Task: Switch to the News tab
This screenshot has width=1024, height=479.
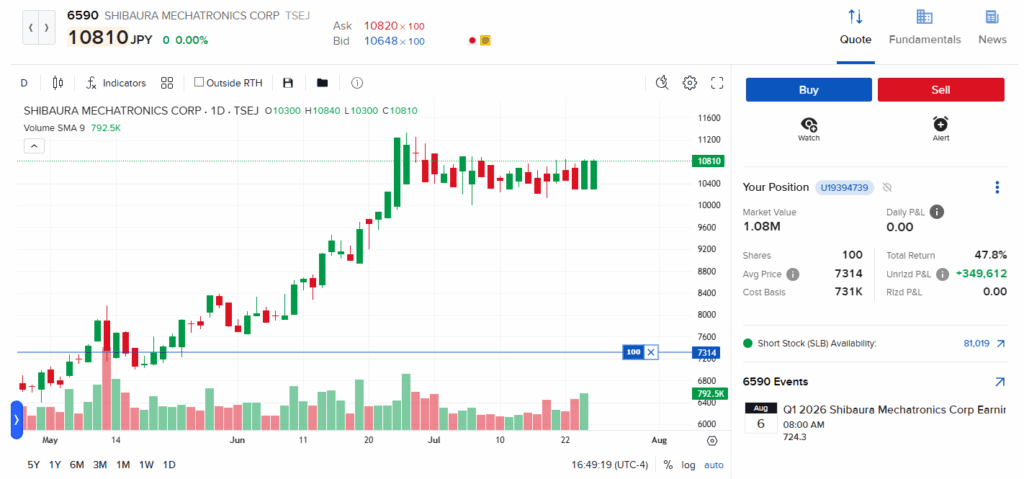Action: (992, 27)
